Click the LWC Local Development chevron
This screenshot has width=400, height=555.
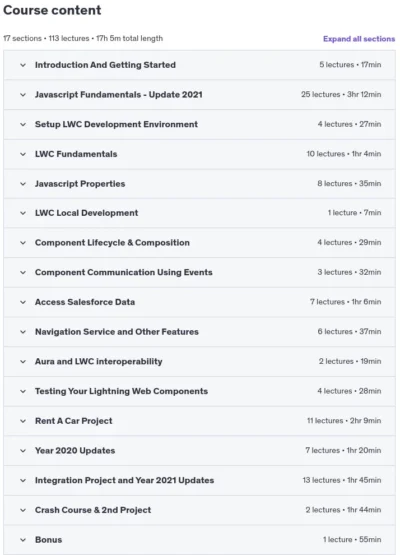point(23,213)
